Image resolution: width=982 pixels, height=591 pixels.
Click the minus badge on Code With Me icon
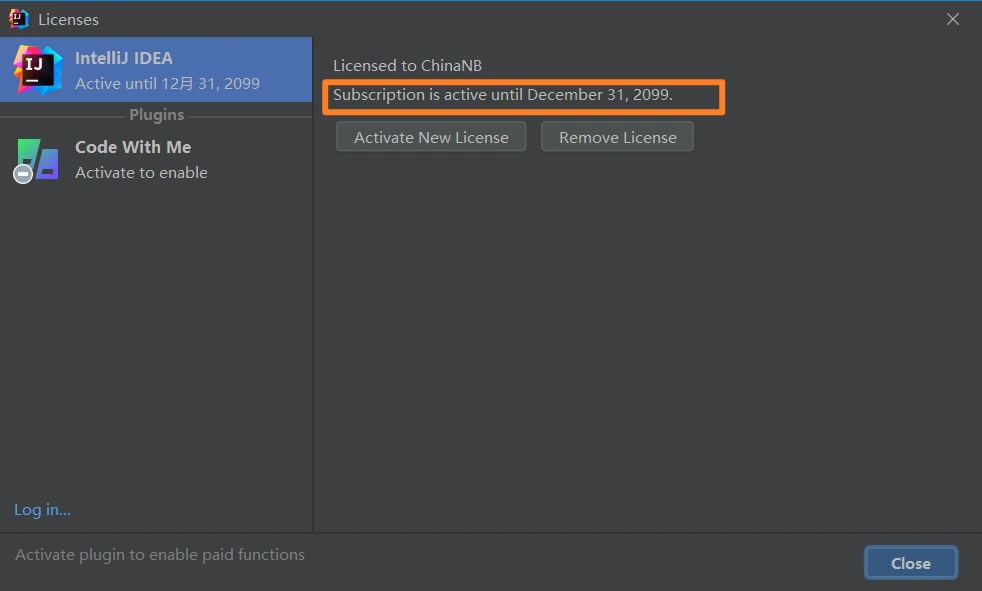23,174
